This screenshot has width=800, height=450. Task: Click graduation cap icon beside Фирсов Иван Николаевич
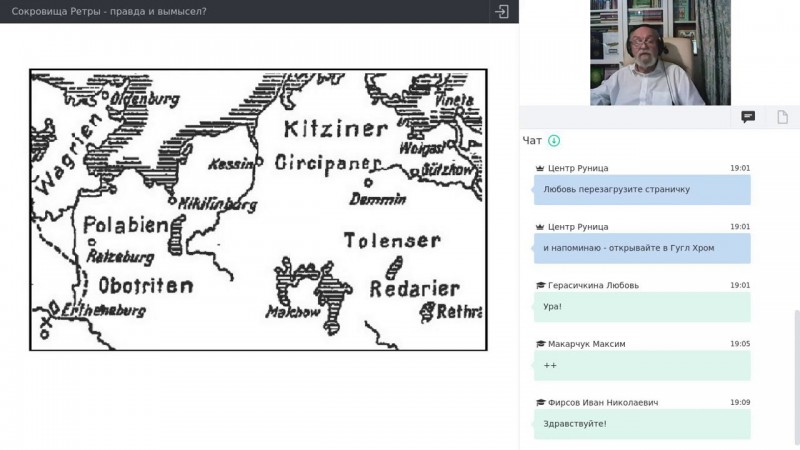(x=540, y=403)
